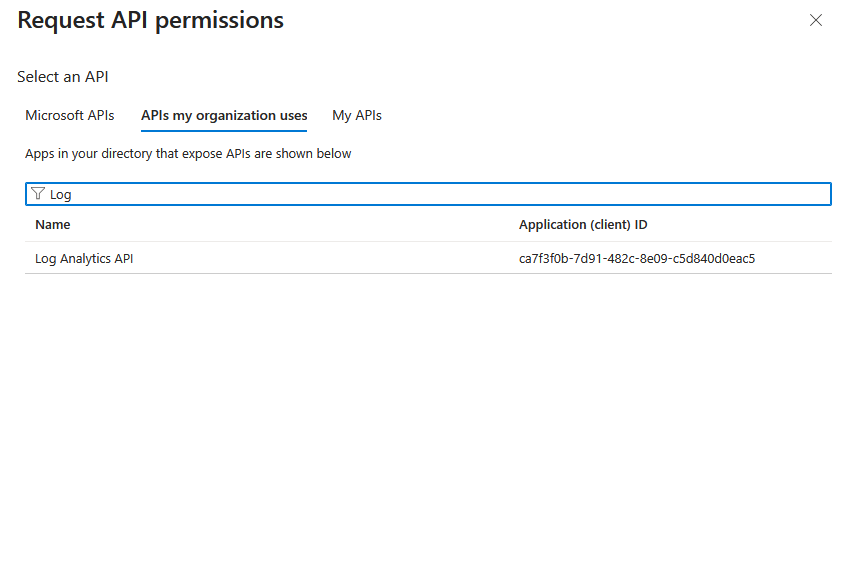
Task: Open the My APIs tab
Action: [357, 115]
